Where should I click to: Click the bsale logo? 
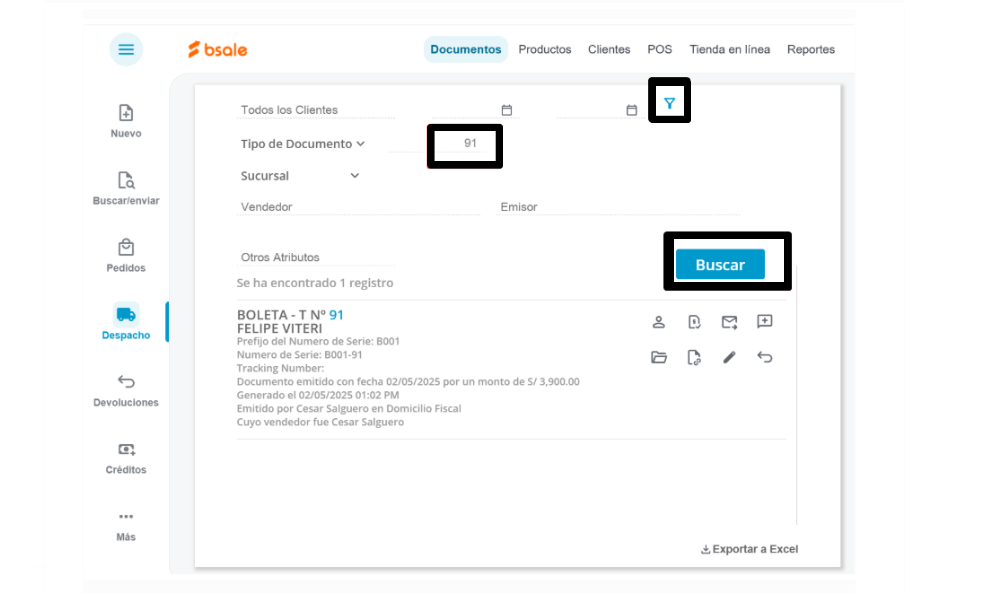(218, 50)
